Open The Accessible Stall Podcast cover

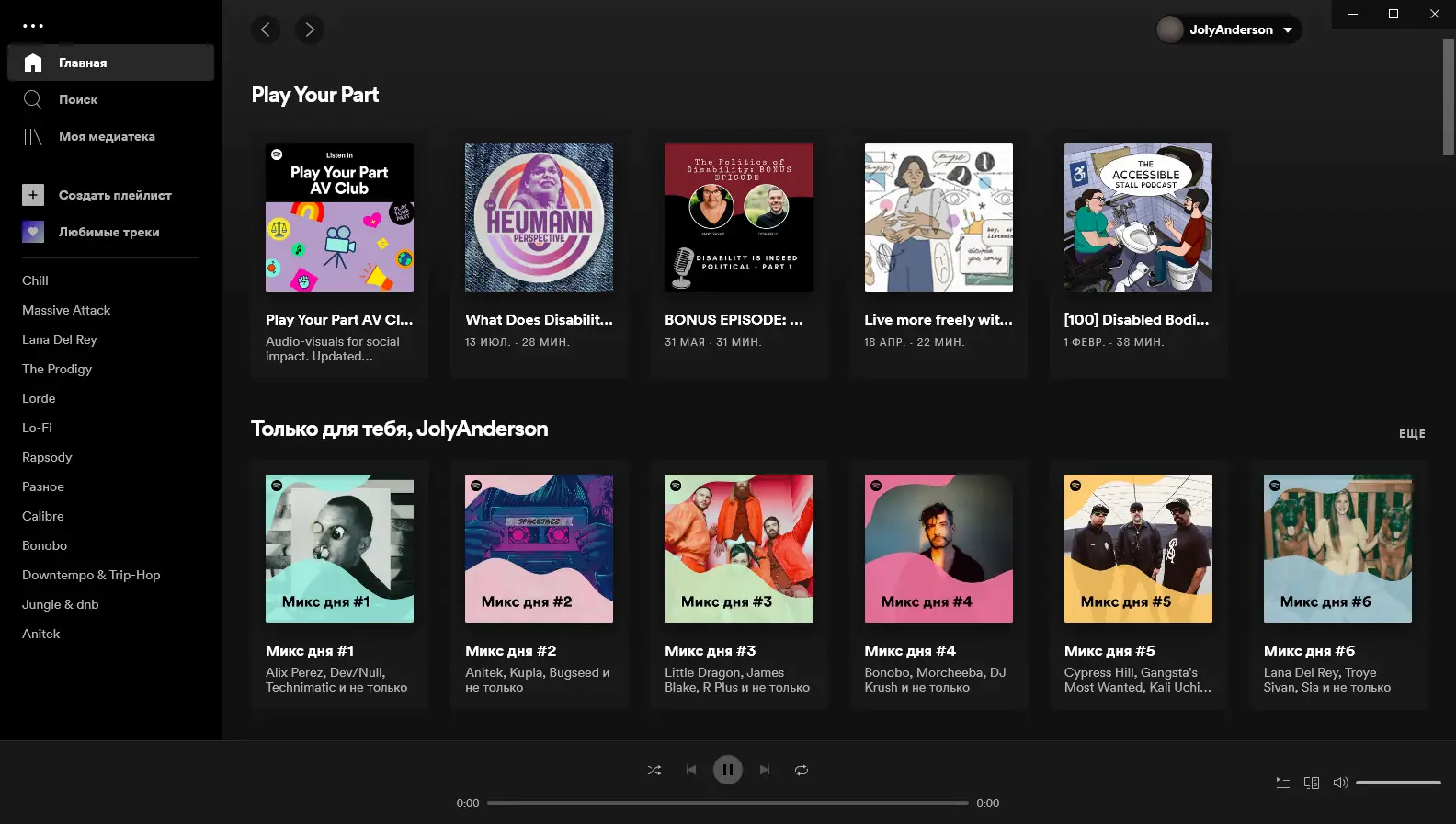[x=1138, y=217]
